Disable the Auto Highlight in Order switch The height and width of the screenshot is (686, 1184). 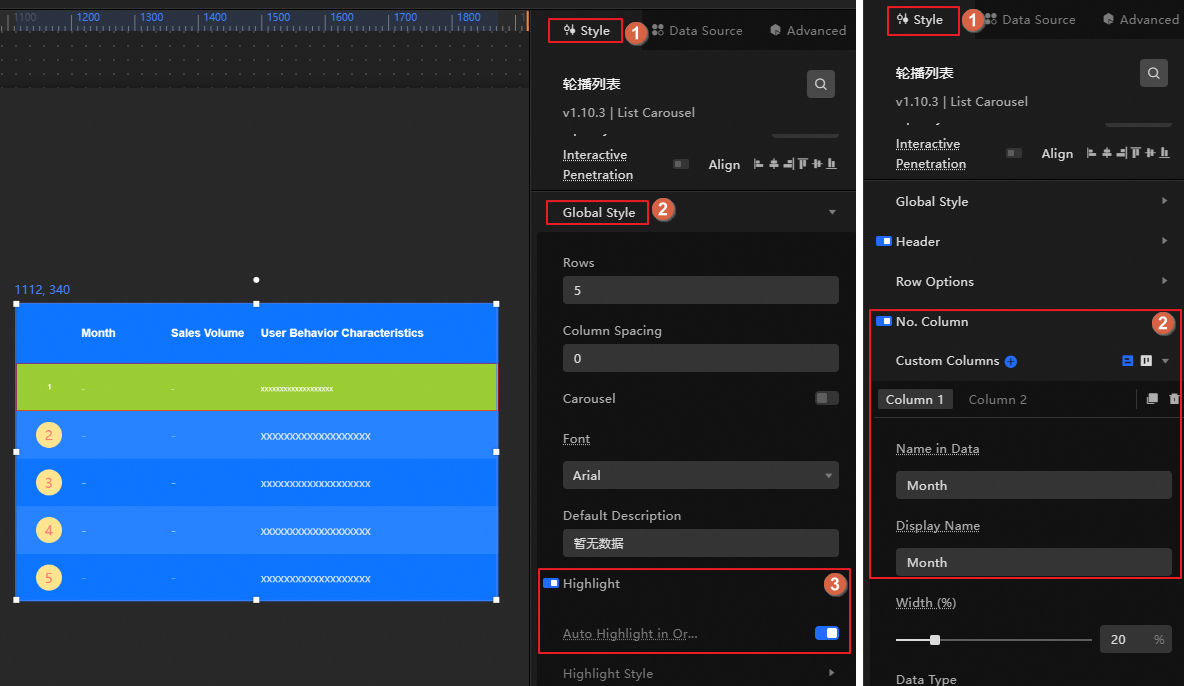[x=827, y=633]
